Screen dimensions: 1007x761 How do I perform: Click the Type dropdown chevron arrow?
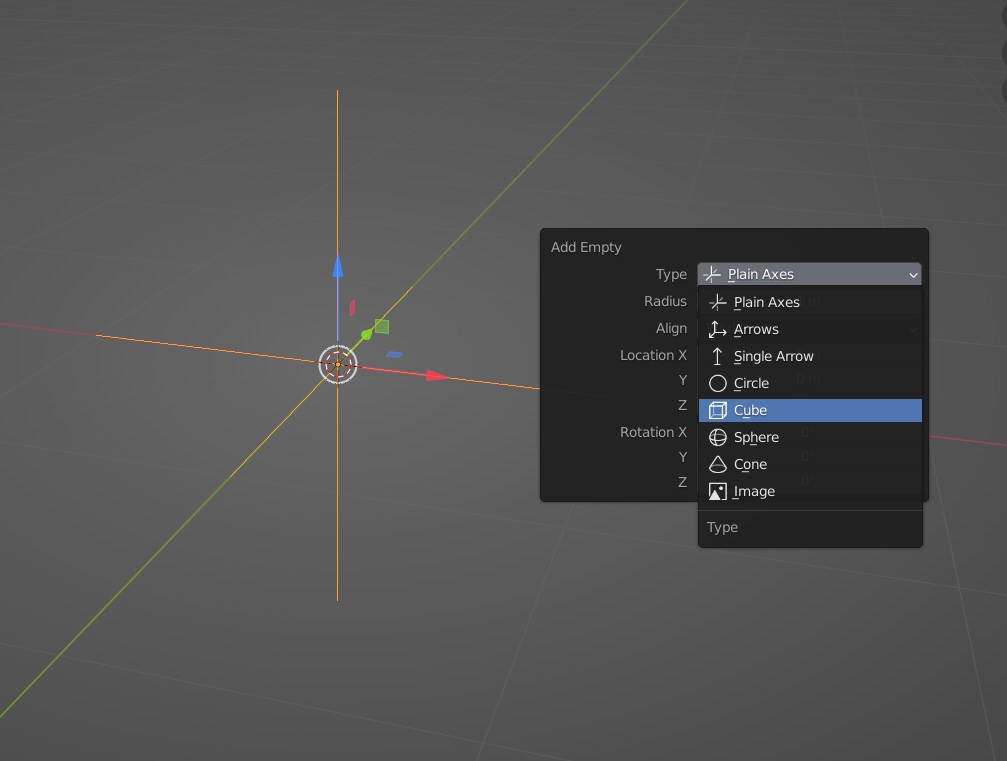(x=913, y=275)
